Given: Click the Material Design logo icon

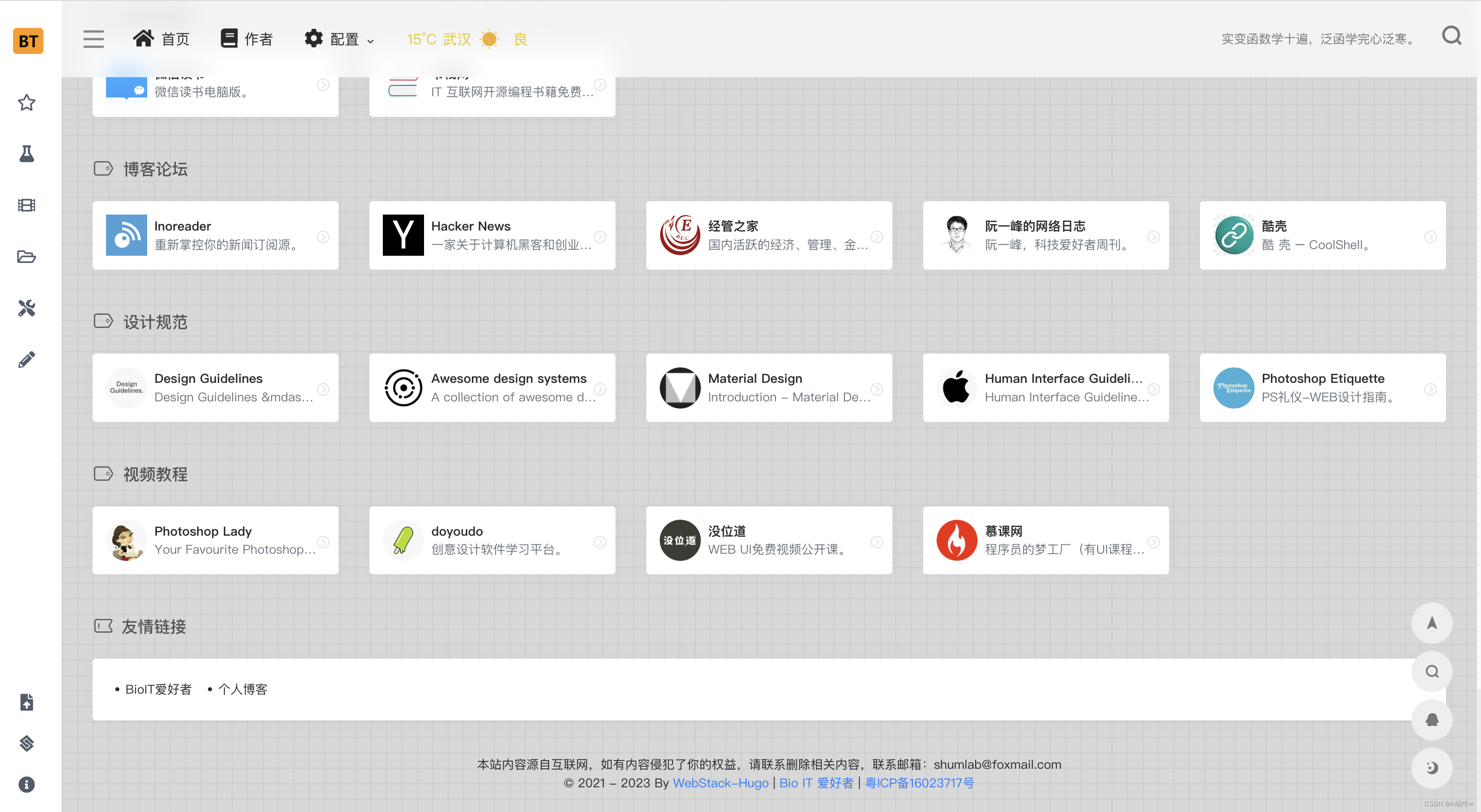Looking at the screenshot, I should [x=680, y=387].
